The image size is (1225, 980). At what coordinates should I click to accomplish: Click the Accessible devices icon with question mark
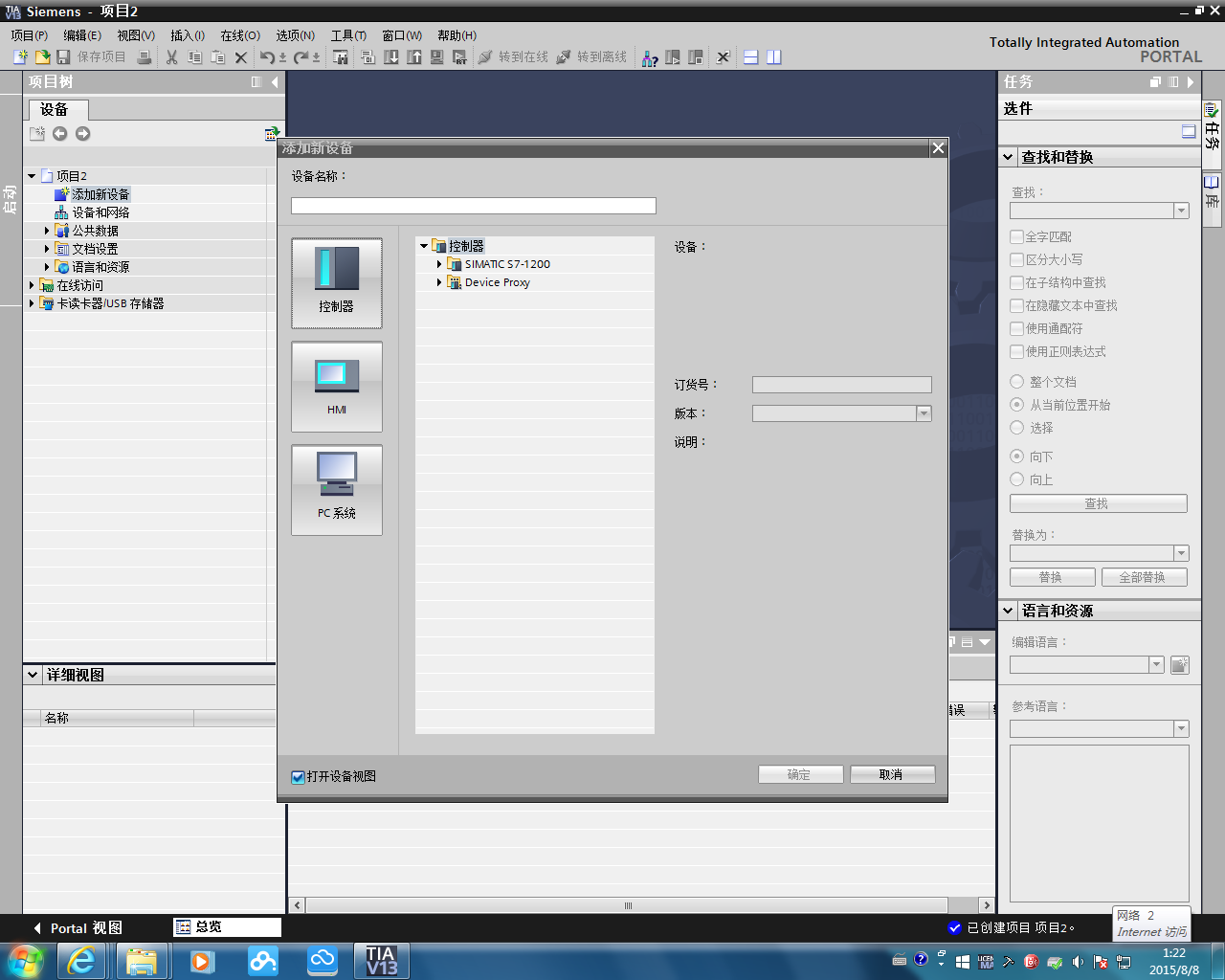pyautogui.click(x=650, y=57)
